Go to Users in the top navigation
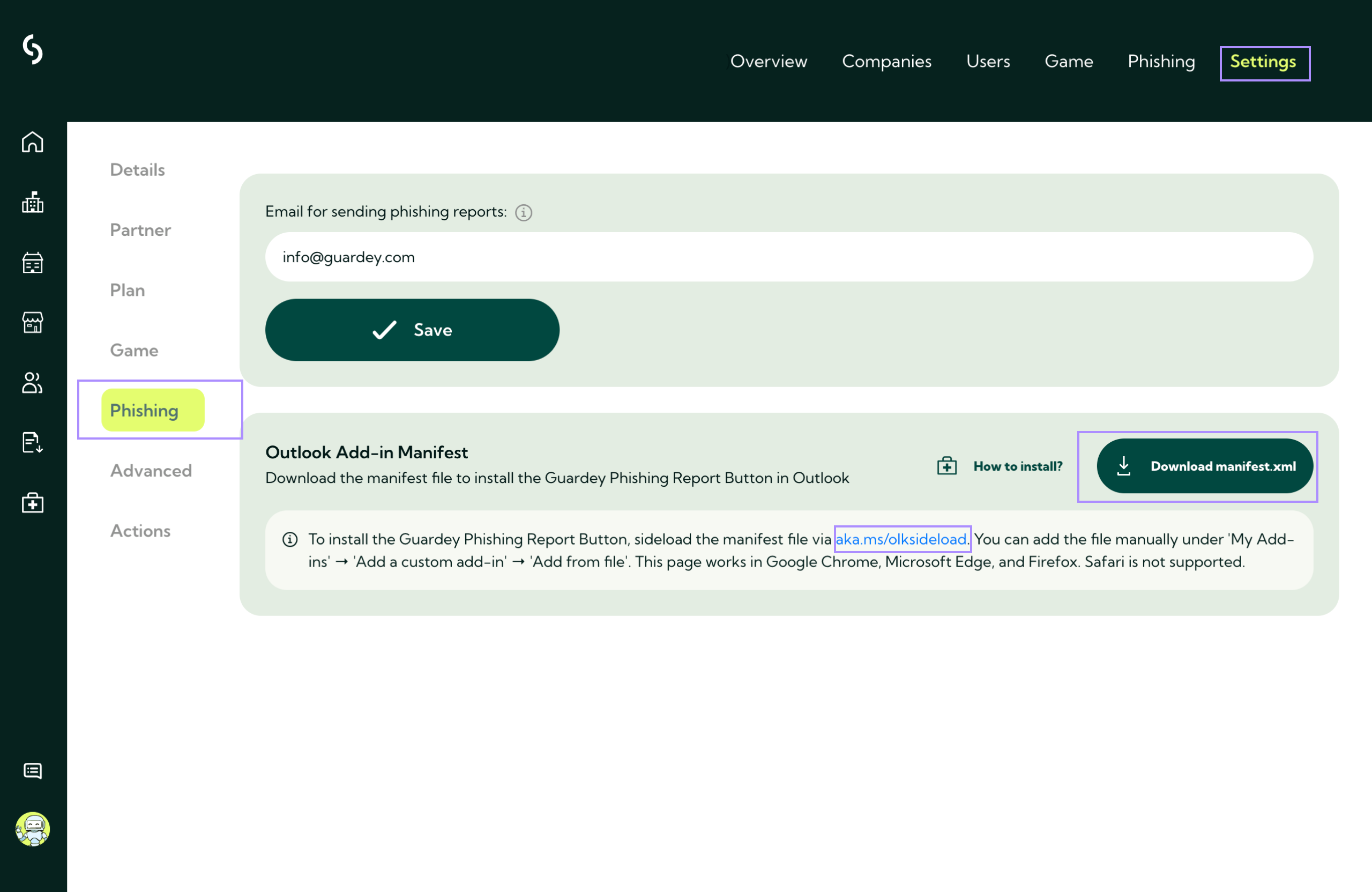 (x=988, y=61)
